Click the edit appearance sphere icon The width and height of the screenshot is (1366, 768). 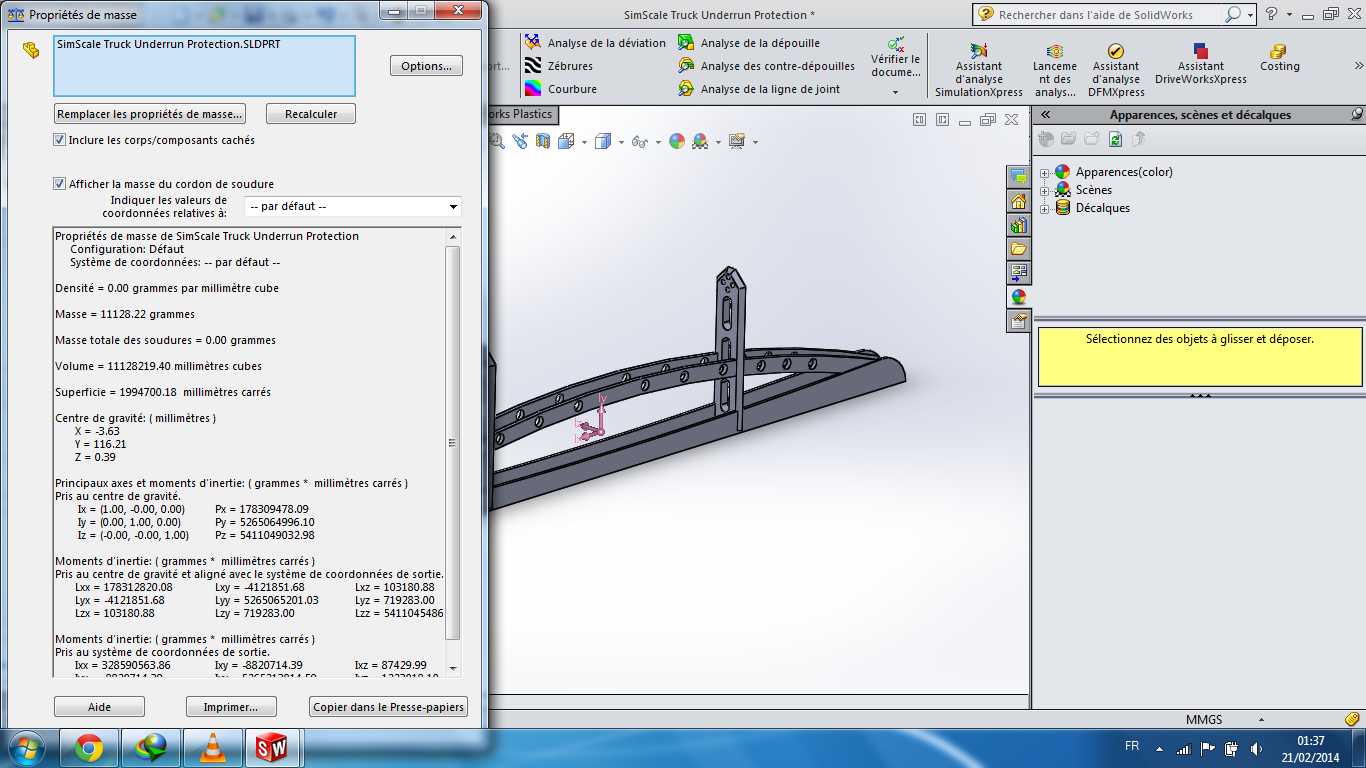tap(677, 142)
